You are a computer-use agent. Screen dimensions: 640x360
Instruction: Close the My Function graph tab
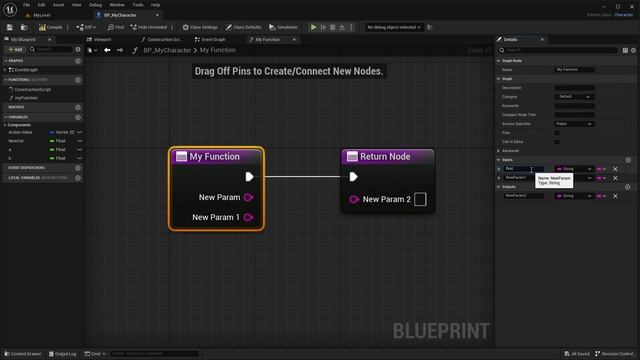tap(294, 40)
